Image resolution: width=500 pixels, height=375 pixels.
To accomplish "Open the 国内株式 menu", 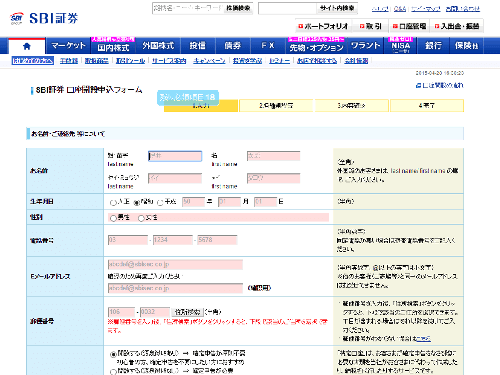I will click(113, 46).
